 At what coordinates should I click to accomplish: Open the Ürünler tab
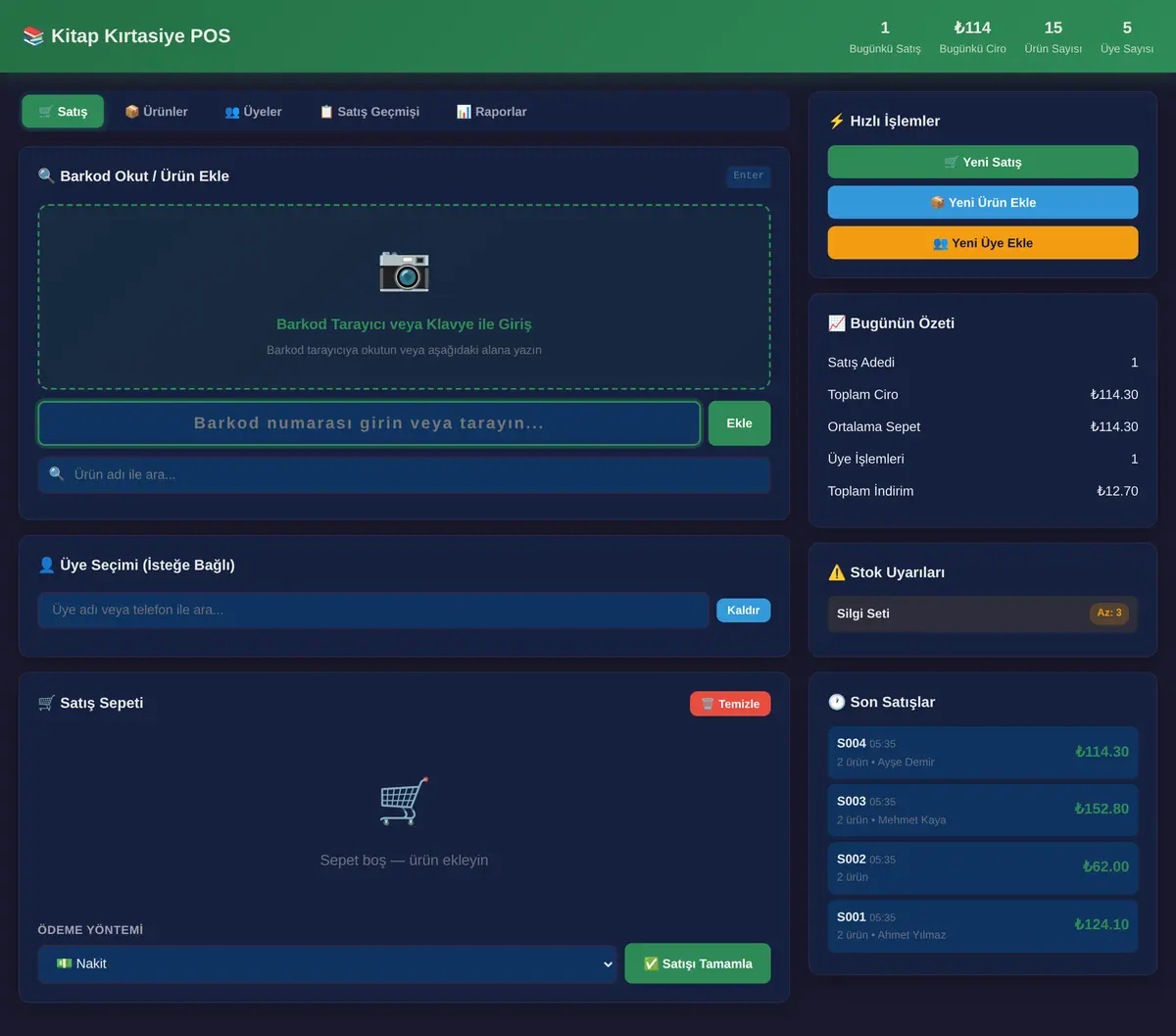pos(156,112)
